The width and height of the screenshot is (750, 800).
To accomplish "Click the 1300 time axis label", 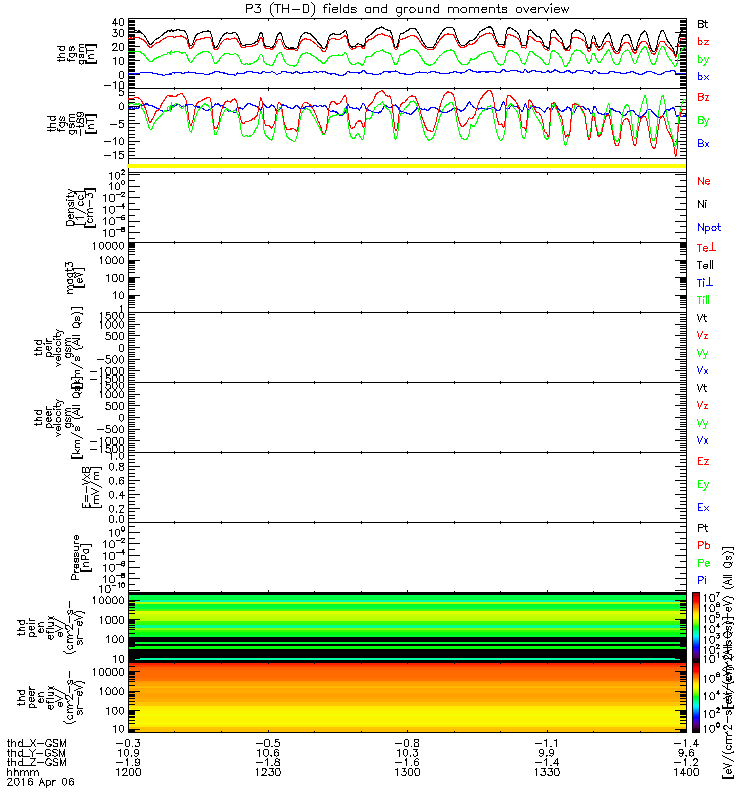I will pos(407,772).
